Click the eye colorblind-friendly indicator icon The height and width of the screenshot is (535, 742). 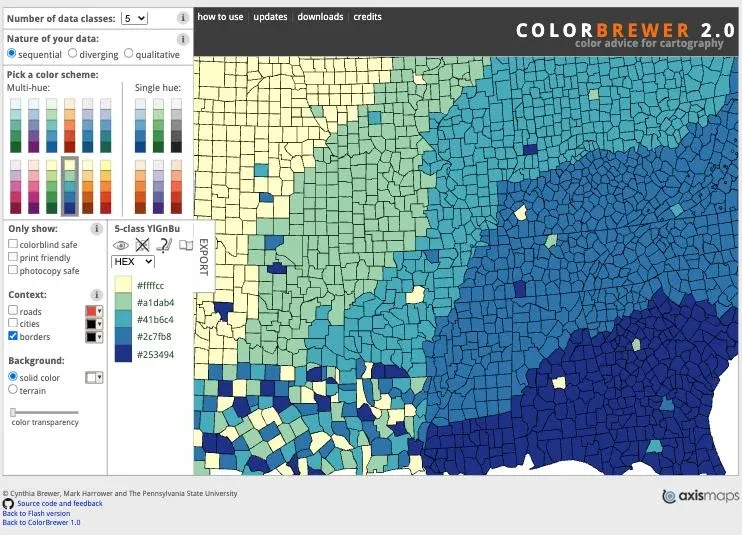[121, 245]
